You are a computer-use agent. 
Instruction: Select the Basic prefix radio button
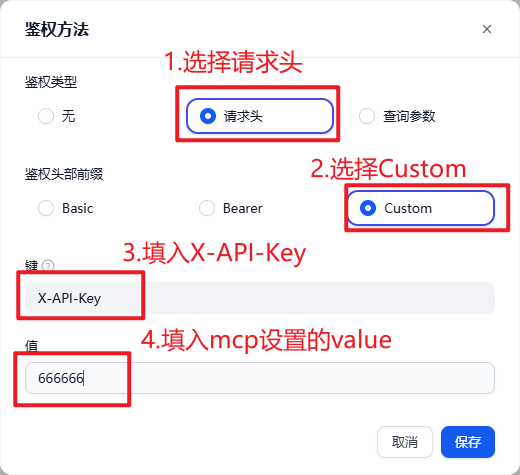click(46, 208)
